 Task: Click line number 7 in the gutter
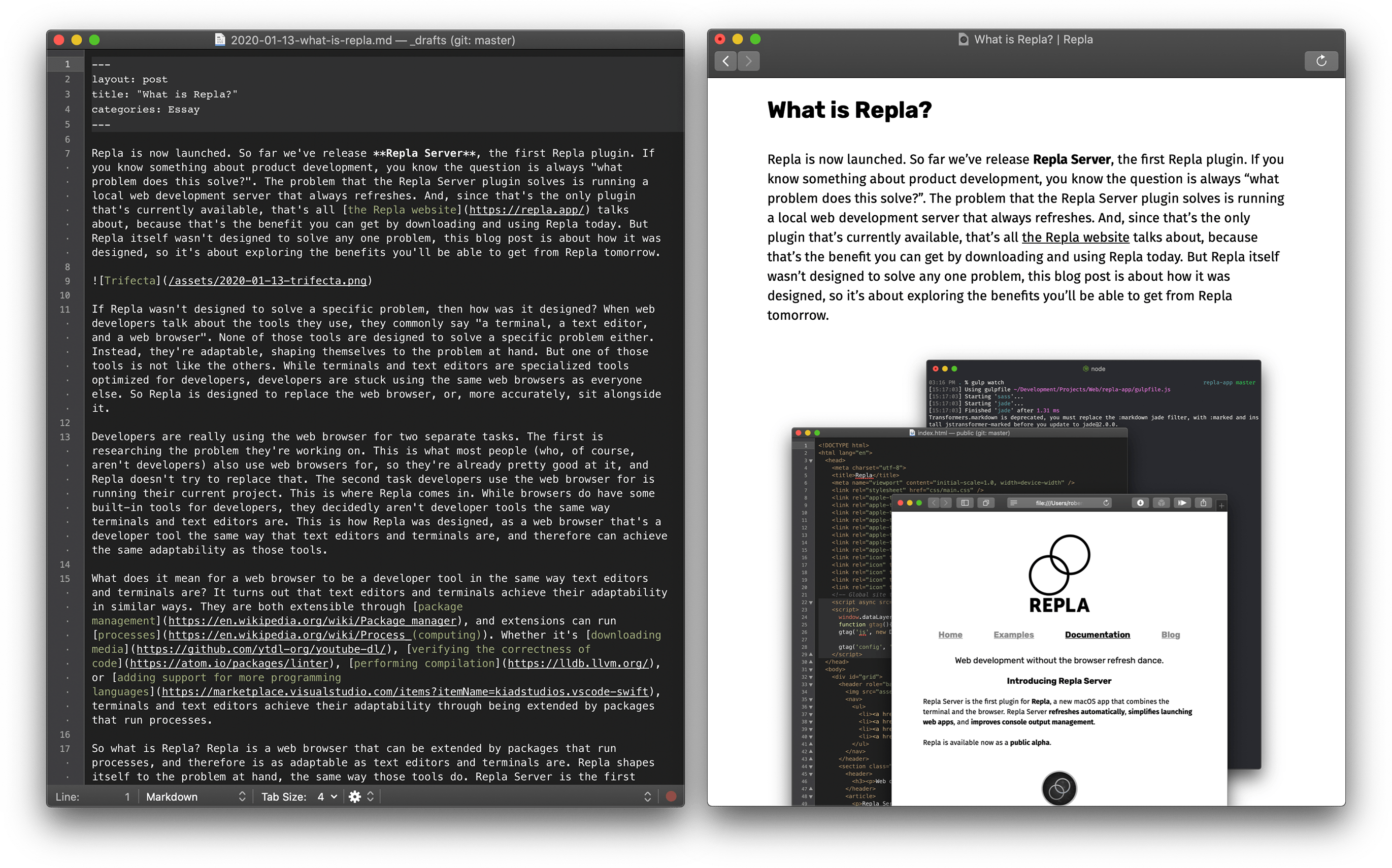click(67, 153)
